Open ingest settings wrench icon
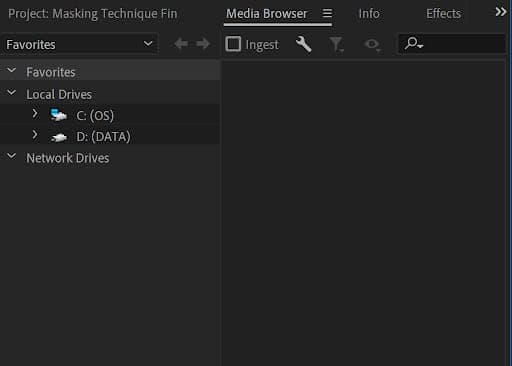 tap(304, 44)
